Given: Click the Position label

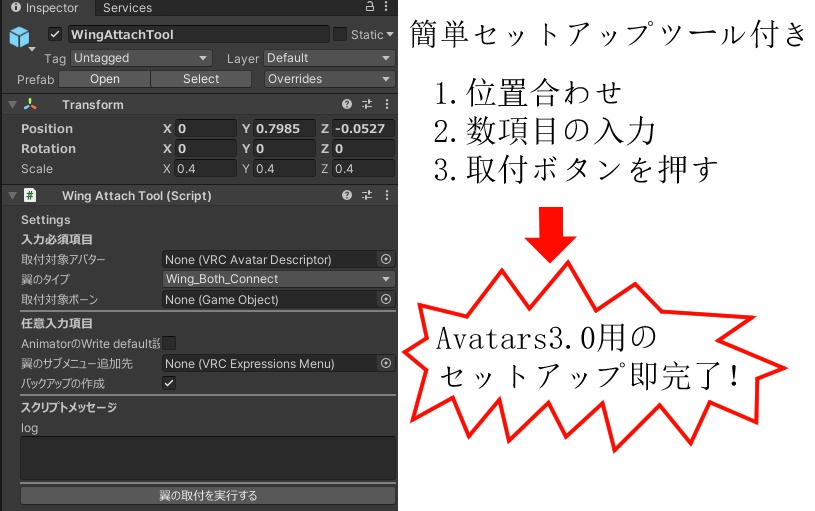Looking at the screenshot, I should pos(47,128).
